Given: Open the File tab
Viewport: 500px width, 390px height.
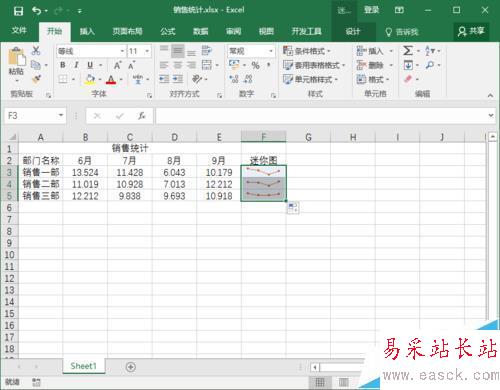Looking at the screenshot, I should pyautogui.click(x=19, y=31).
